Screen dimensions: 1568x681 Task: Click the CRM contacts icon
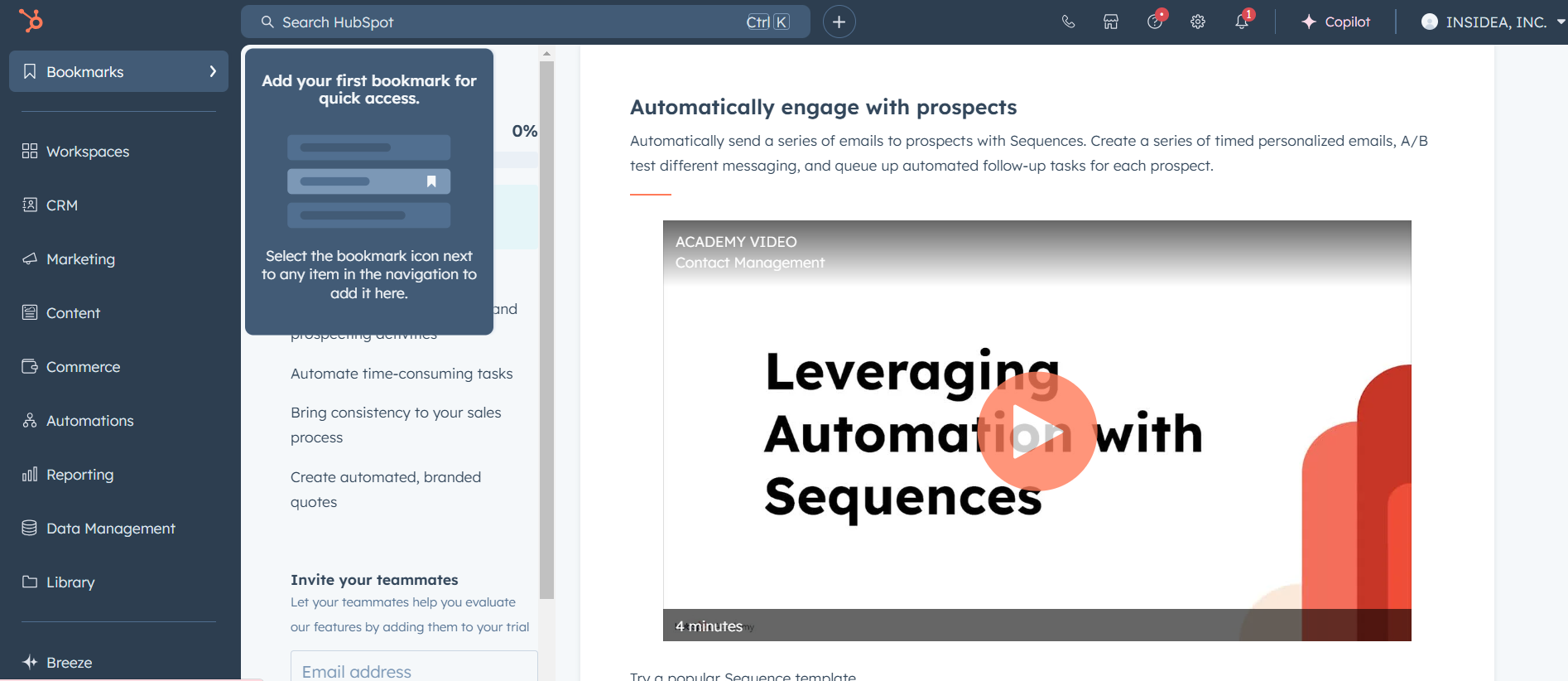30,205
